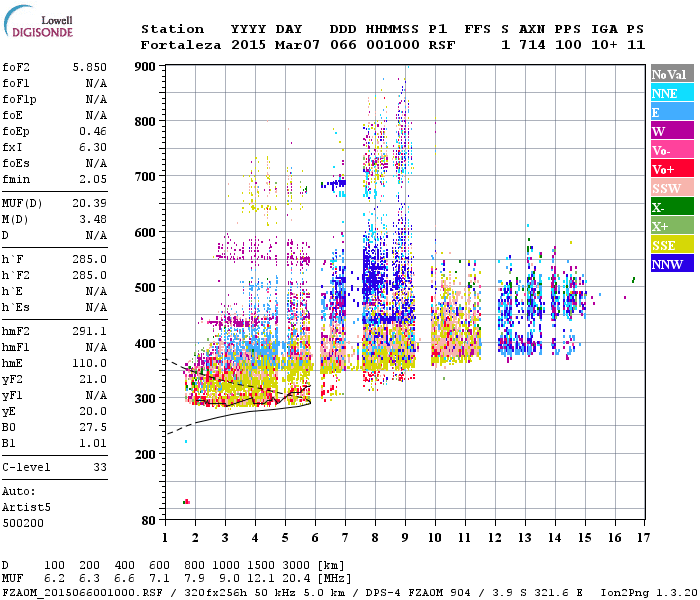Choose the SSW light pink legend swatch
Image resolution: width=700 pixels, height=600 pixels.
(671, 188)
